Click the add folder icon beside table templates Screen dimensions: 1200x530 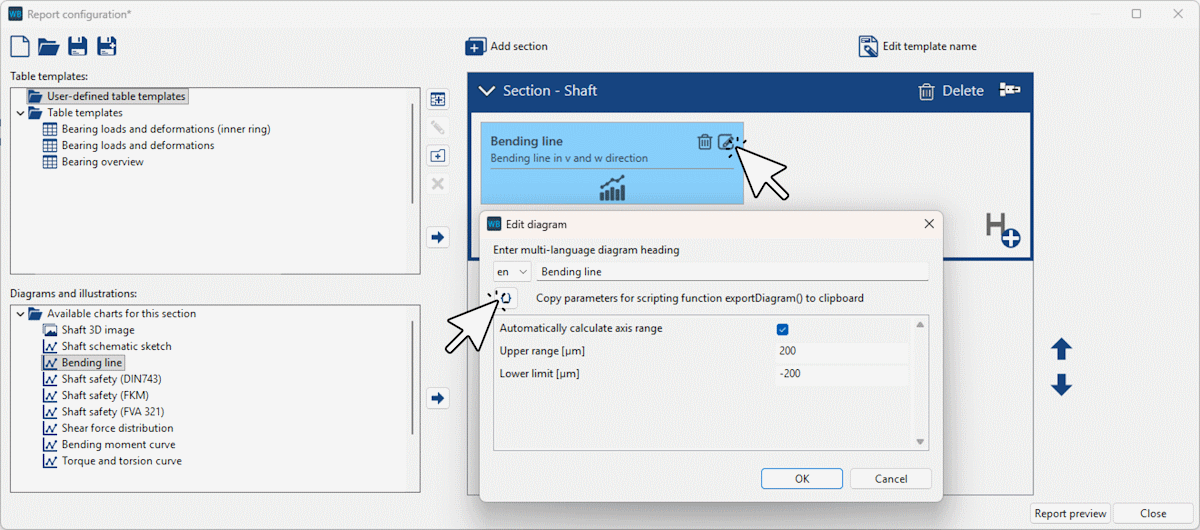click(x=437, y=156)
